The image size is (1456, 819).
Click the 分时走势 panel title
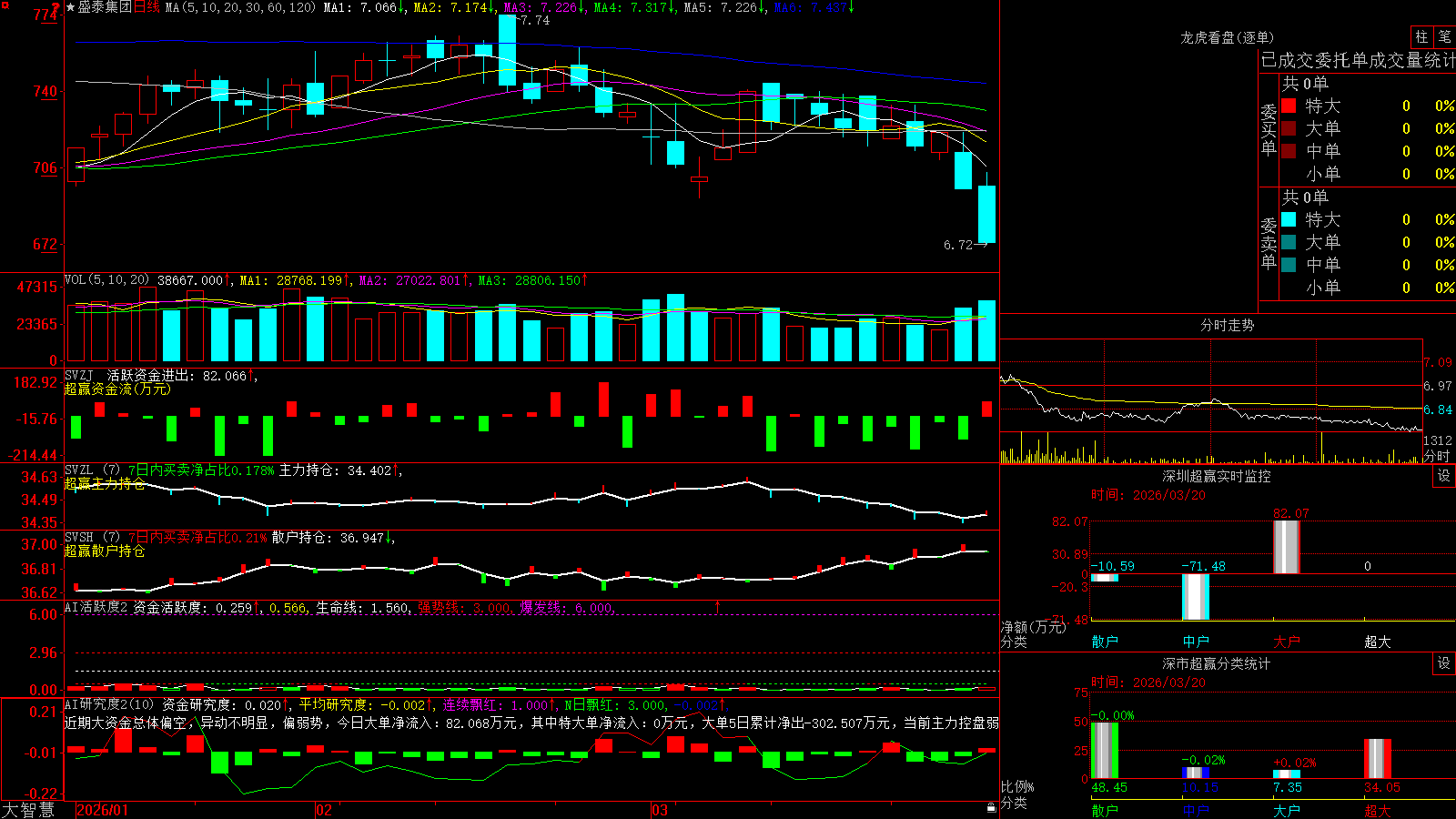click(1227, 325)
